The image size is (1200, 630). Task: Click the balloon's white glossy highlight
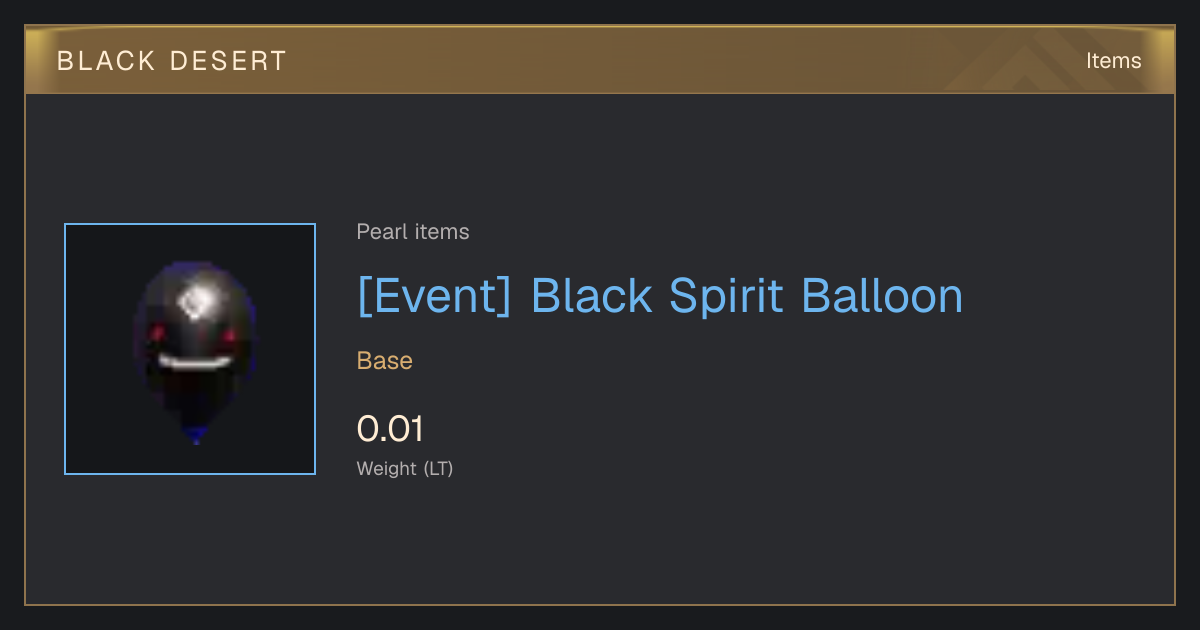coord(197,302)
